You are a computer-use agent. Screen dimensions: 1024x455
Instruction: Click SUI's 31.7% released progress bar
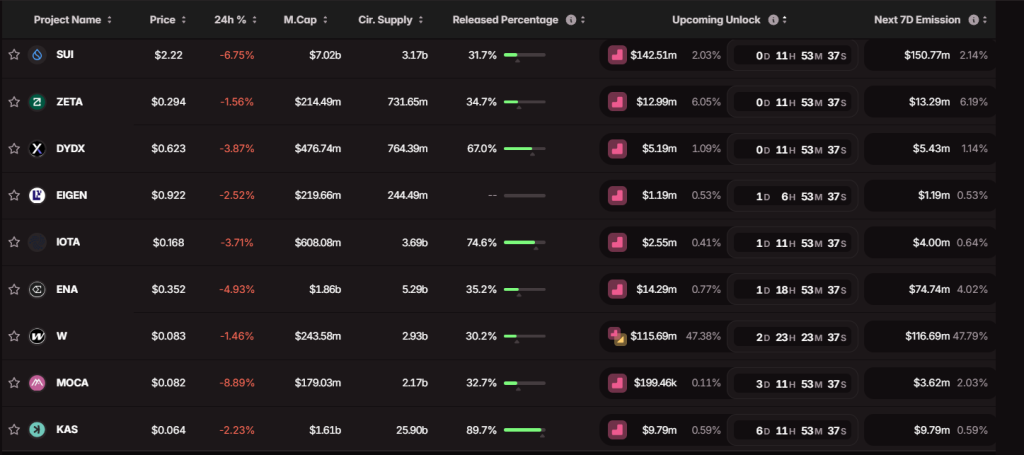pos(524,55)
